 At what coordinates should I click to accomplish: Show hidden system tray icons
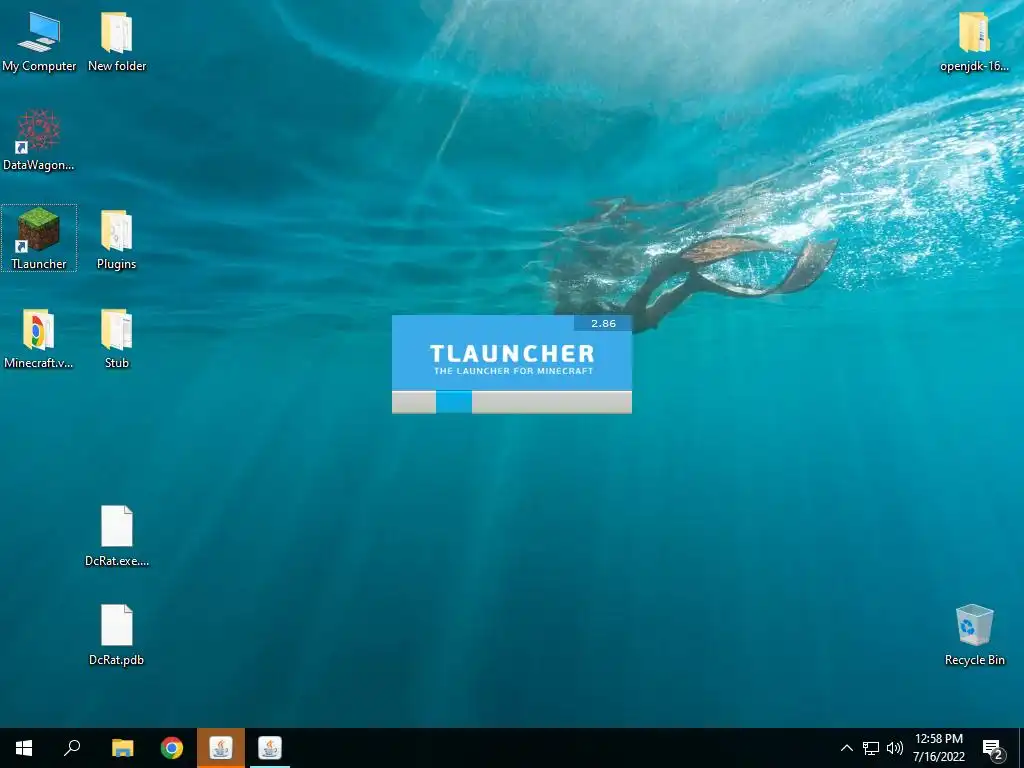pos(846,748)
